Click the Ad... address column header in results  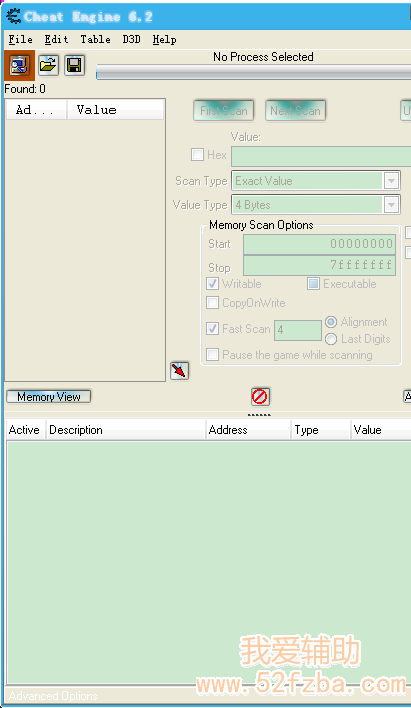pos(37,110)
